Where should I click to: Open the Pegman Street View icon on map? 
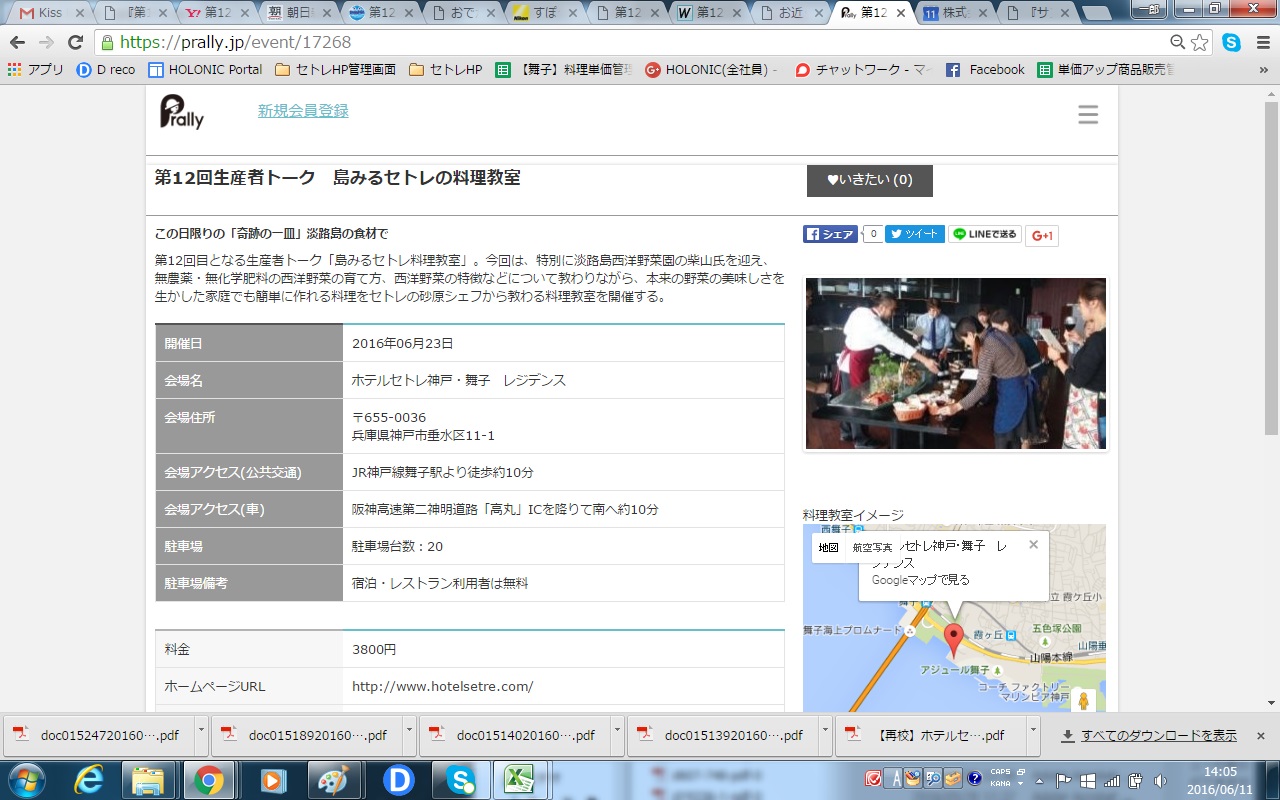point(1082,700)
